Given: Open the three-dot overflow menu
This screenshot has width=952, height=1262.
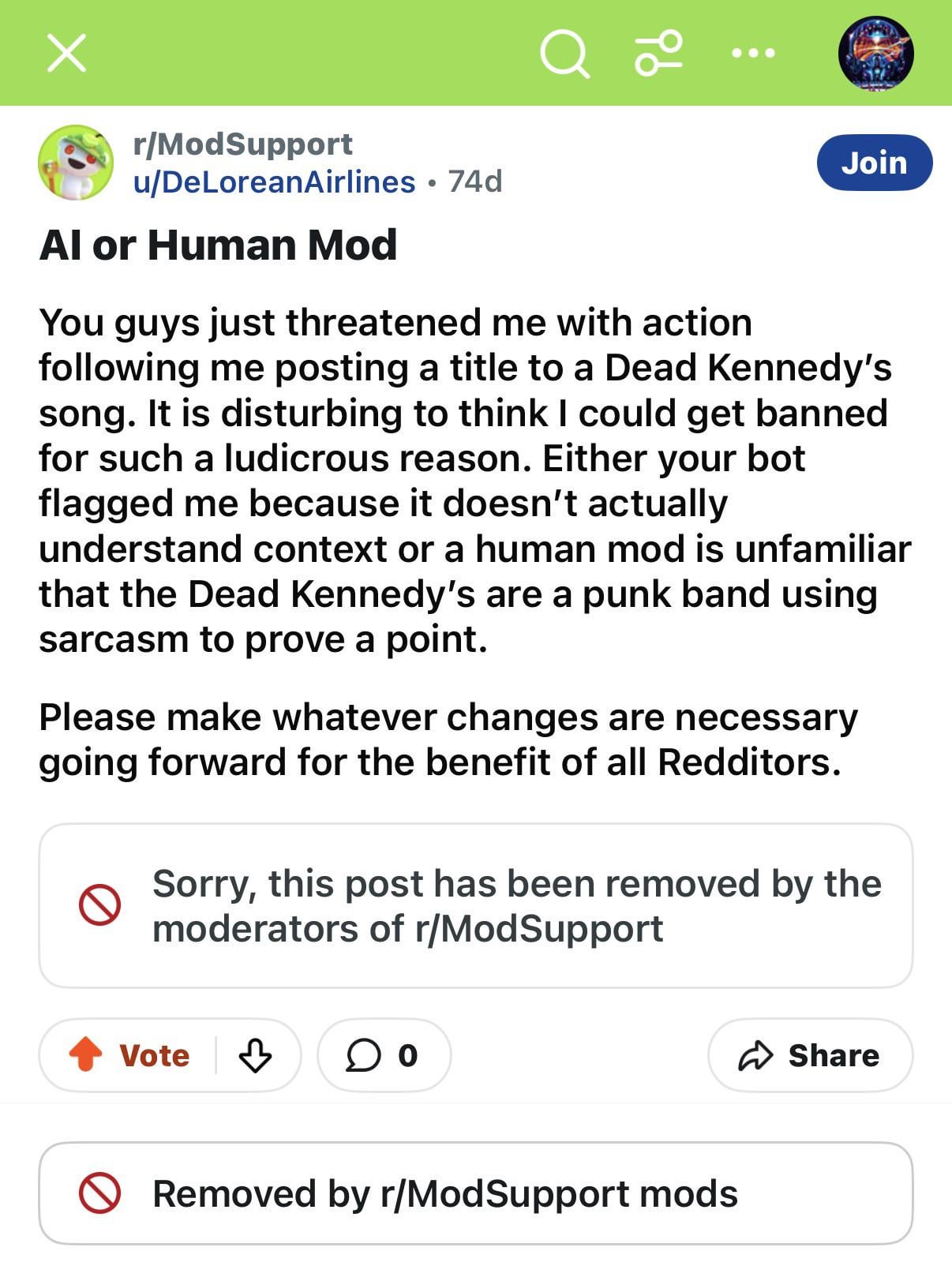Looking at the screenshot, I should point(753,54).
